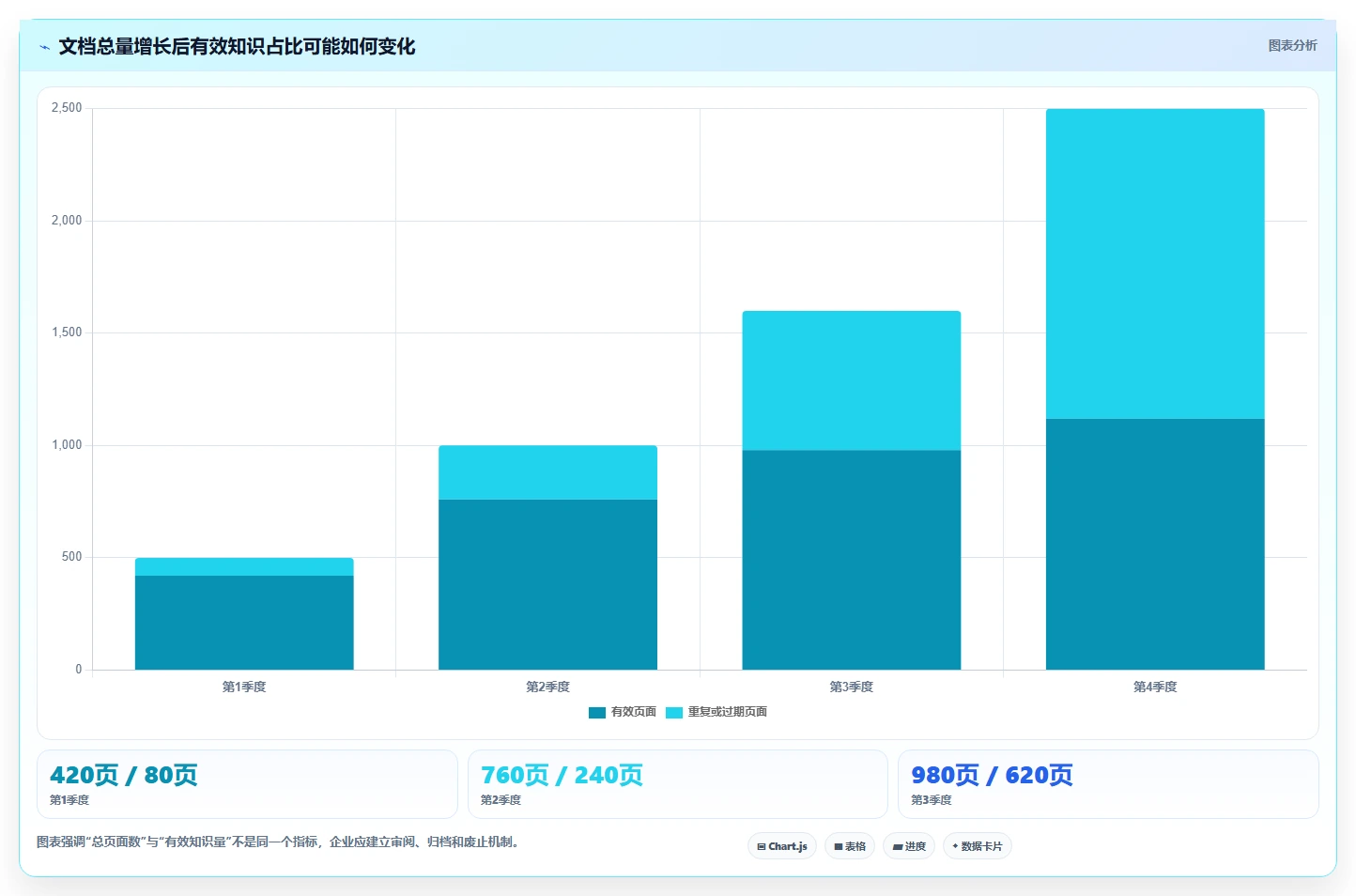Click the light cyan 重复或过期页面 legend swatch
The height and width of the screenshot is (896, 1356).
click(x=674, y=713)
